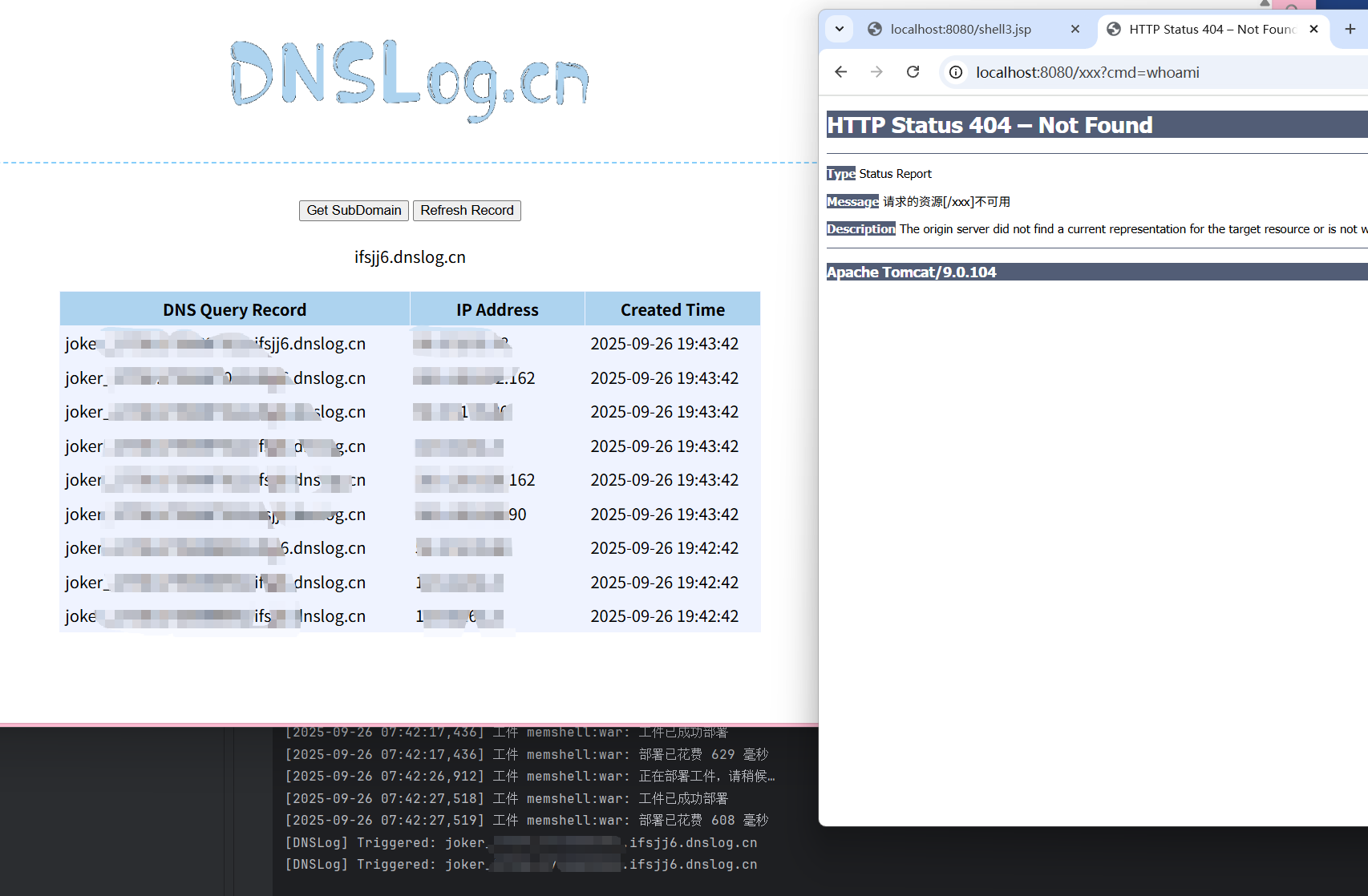The height and width of the screenshot is (896, 1368).
Task: Click the DNS Query Record column header
Action: [x=234, y=310]
